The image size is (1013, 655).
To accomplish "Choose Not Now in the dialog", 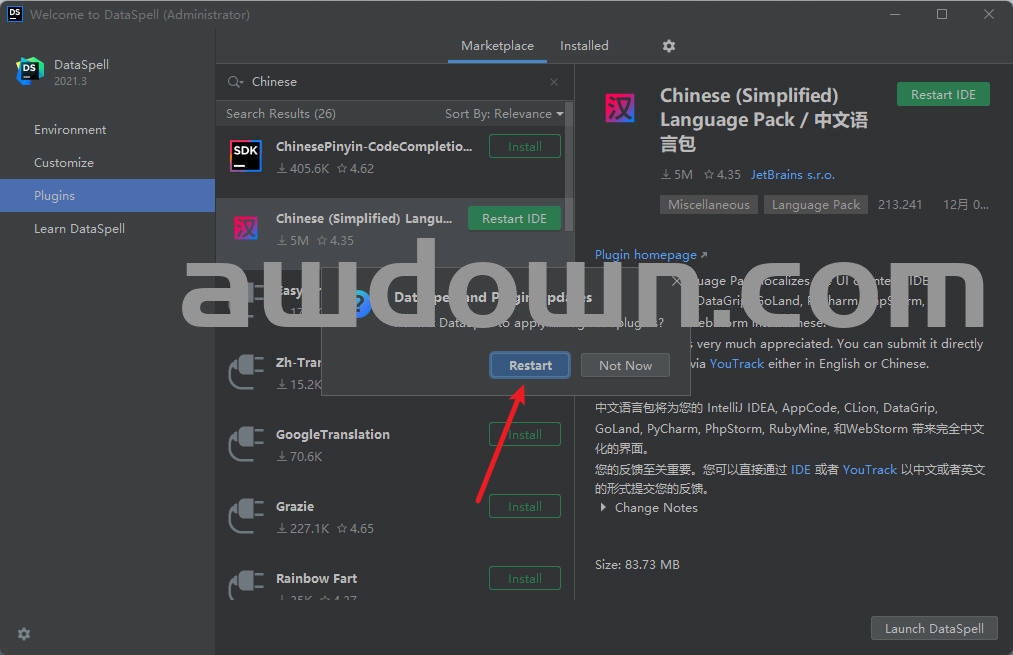I will pos(625,366).
